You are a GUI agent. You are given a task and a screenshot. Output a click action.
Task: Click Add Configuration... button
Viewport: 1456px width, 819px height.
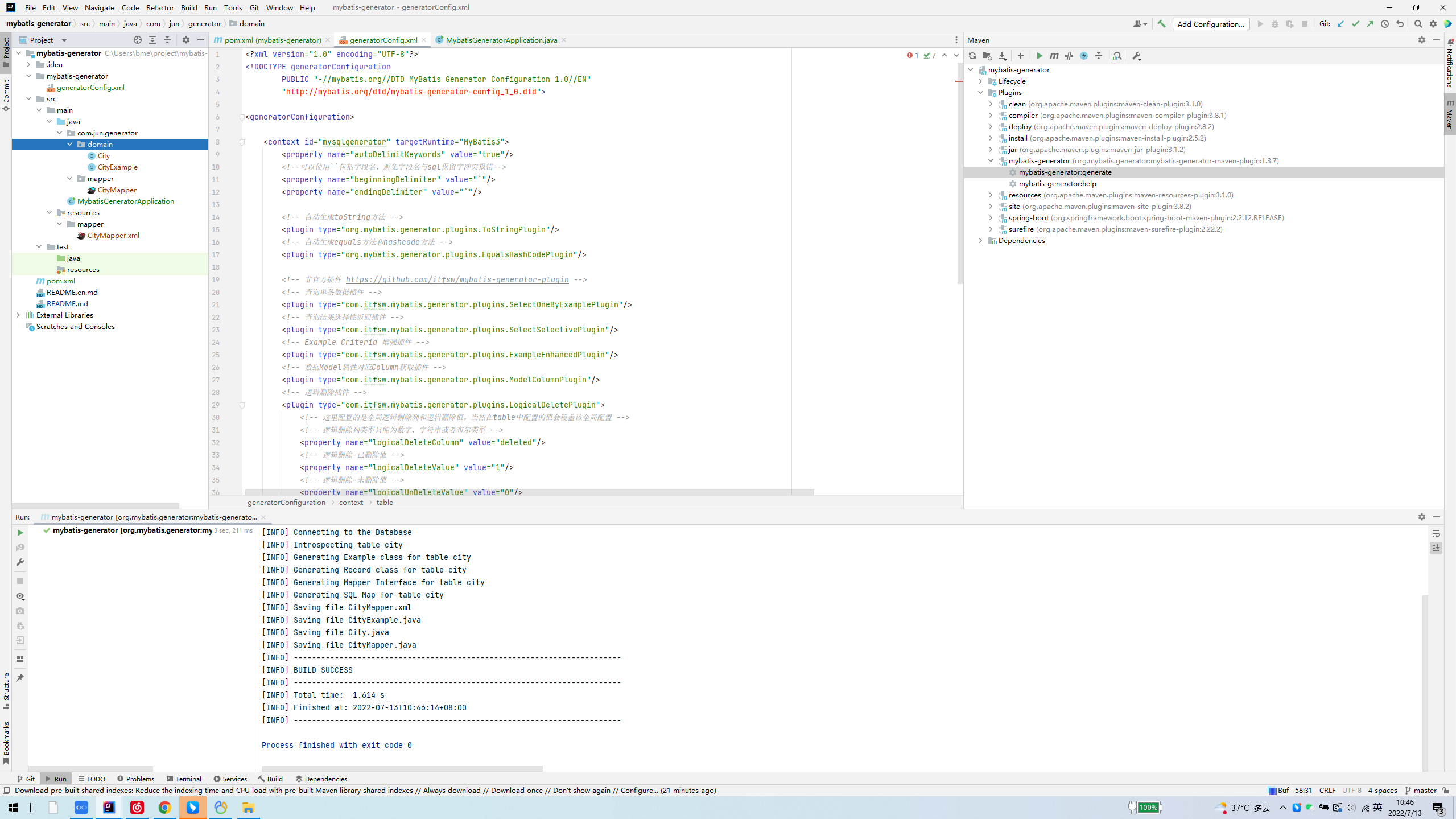click(1211, 24)
